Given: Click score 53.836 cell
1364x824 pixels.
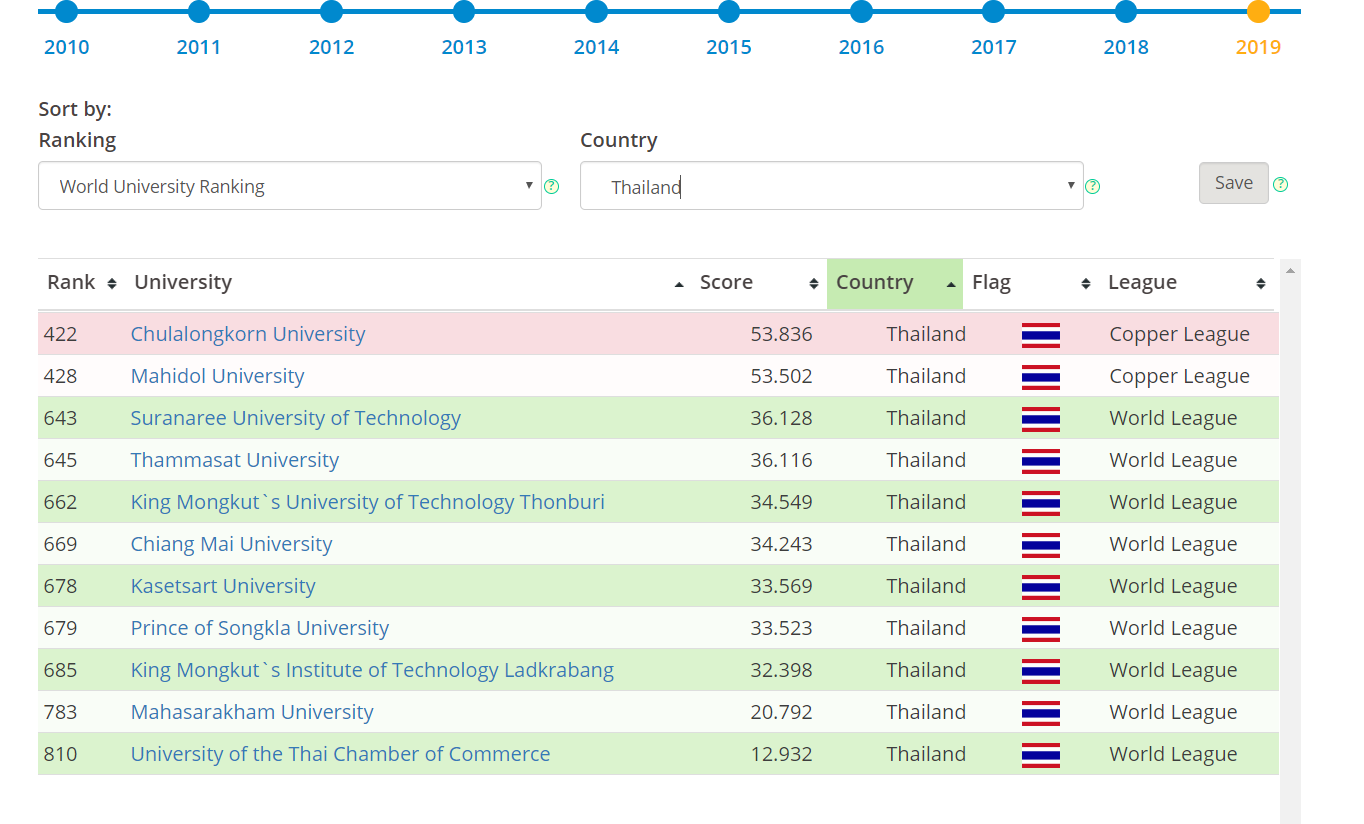Looking at the screenshot, I should [782, 334].
